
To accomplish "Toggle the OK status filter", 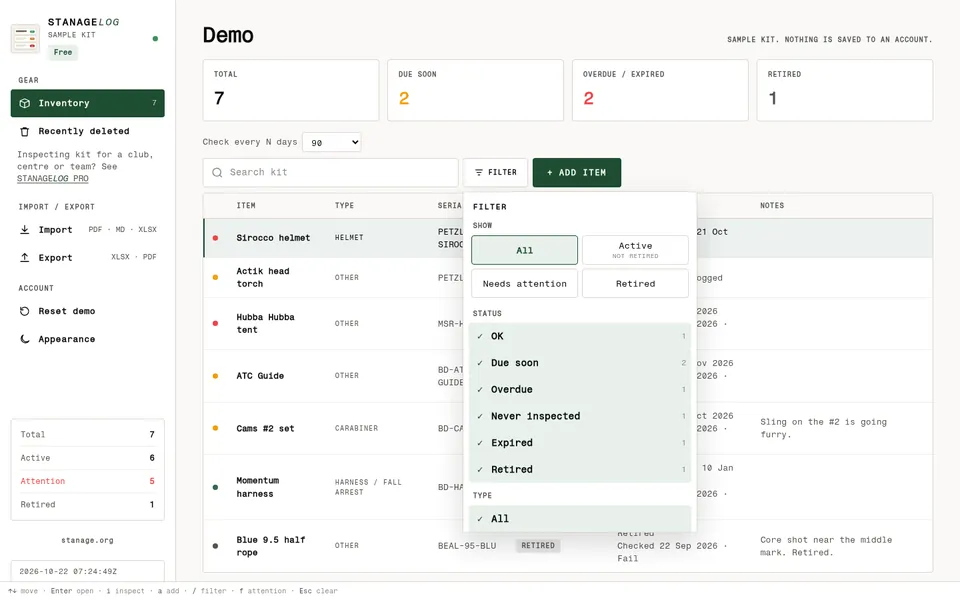I will [x=580, y=336].
